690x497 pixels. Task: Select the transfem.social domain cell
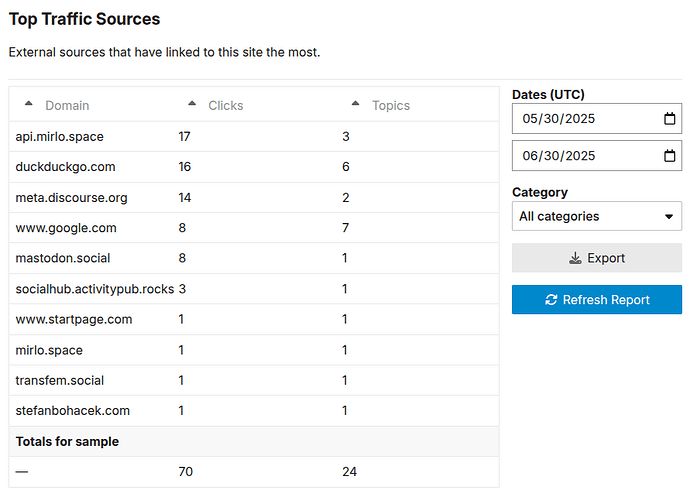point(59,380)
